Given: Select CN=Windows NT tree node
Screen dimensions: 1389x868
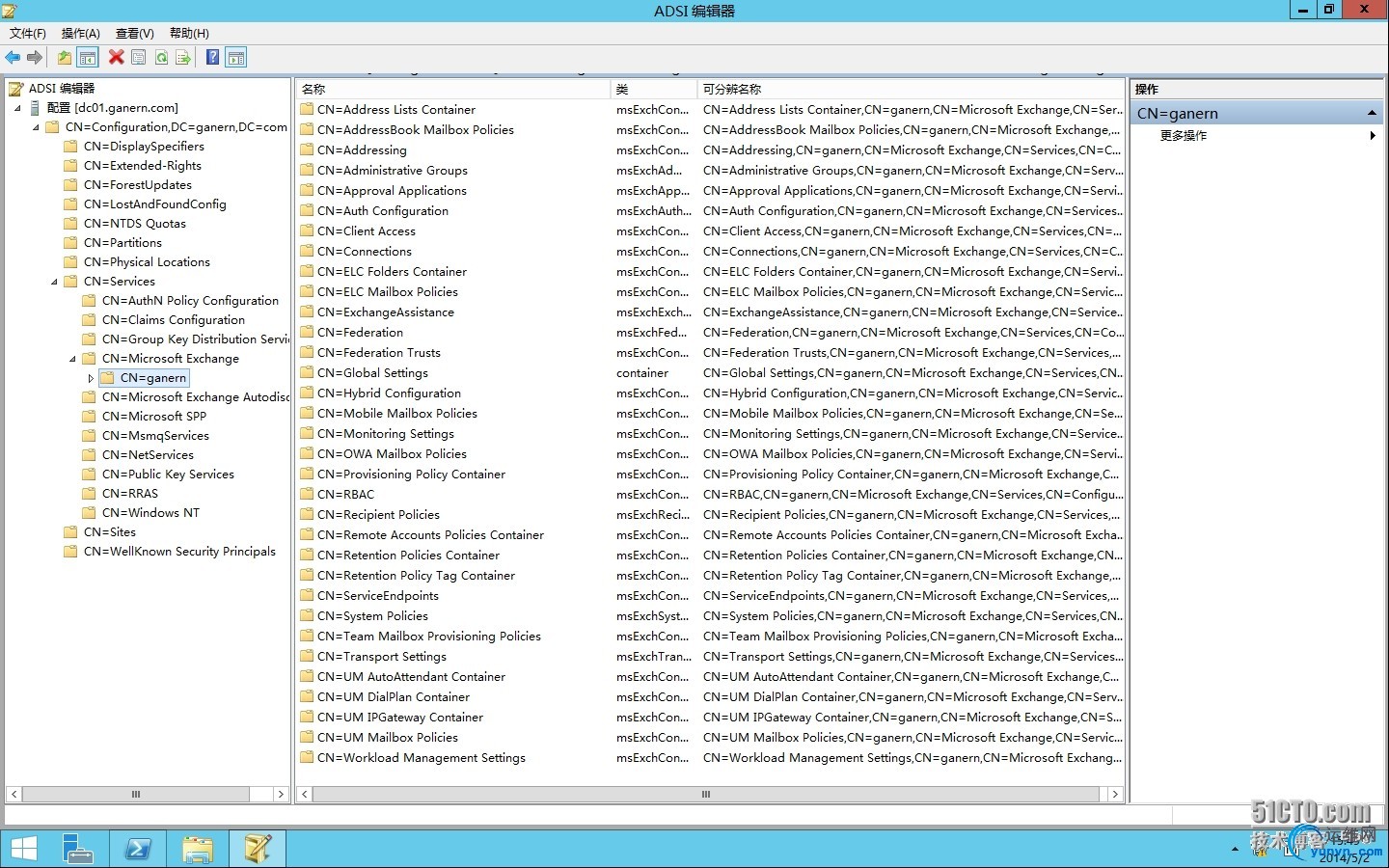Looking at the screenshot, I should pyautogui.click(x=150, y=513).
